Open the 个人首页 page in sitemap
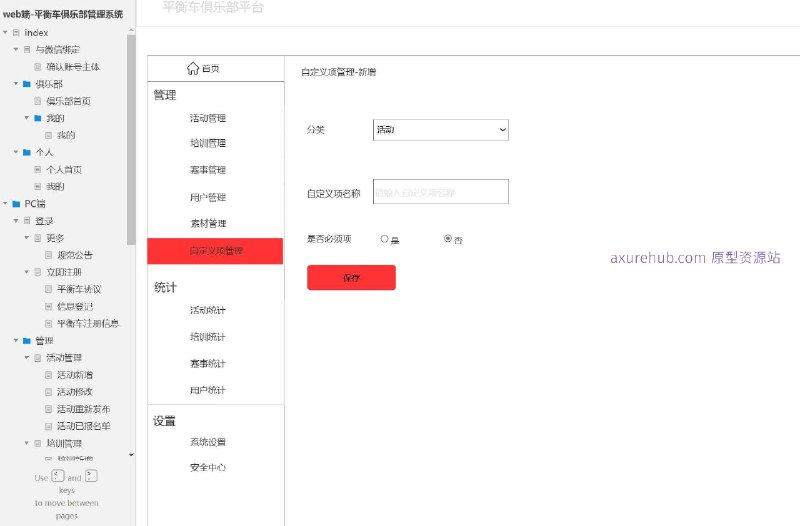 64,169
